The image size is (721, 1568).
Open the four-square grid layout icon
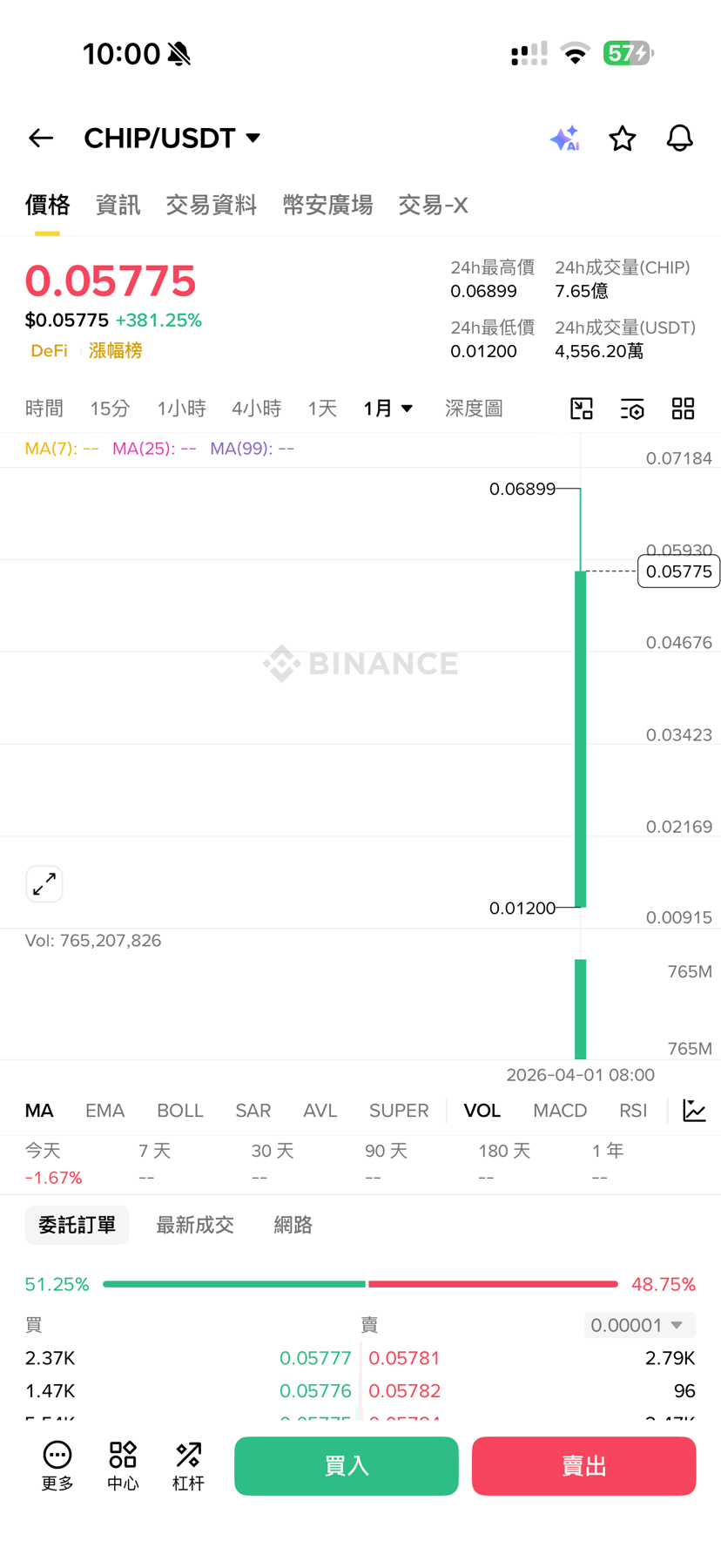point(684,409)
